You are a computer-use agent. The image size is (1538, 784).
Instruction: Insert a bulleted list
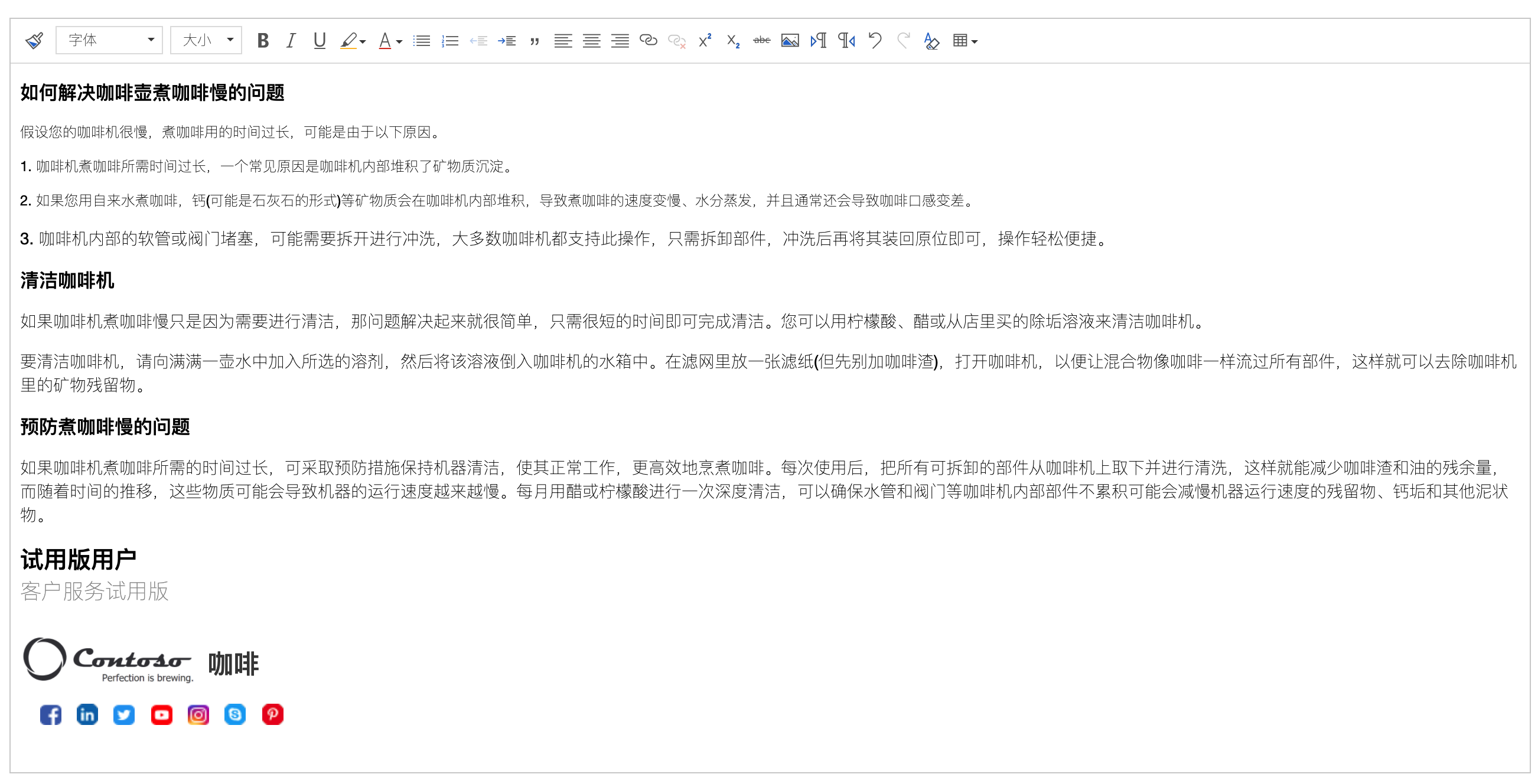422,41
